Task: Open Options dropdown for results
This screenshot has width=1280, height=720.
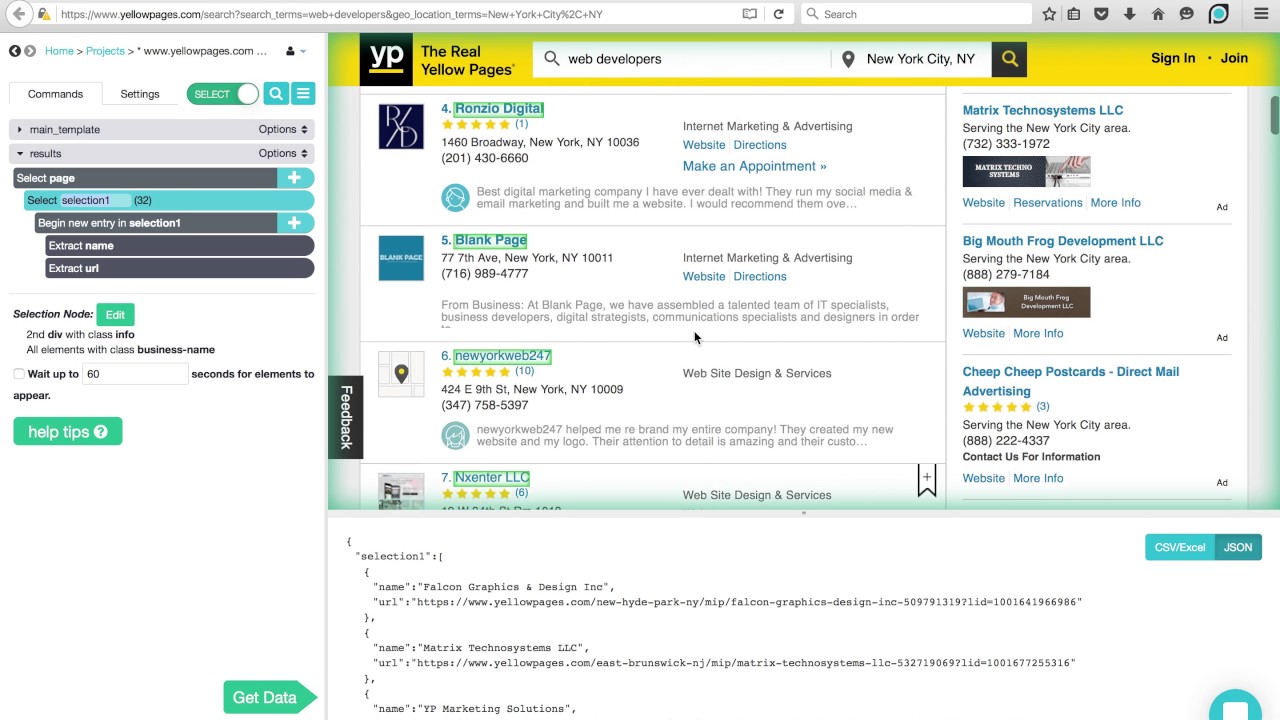Action: tap(283, 153)
